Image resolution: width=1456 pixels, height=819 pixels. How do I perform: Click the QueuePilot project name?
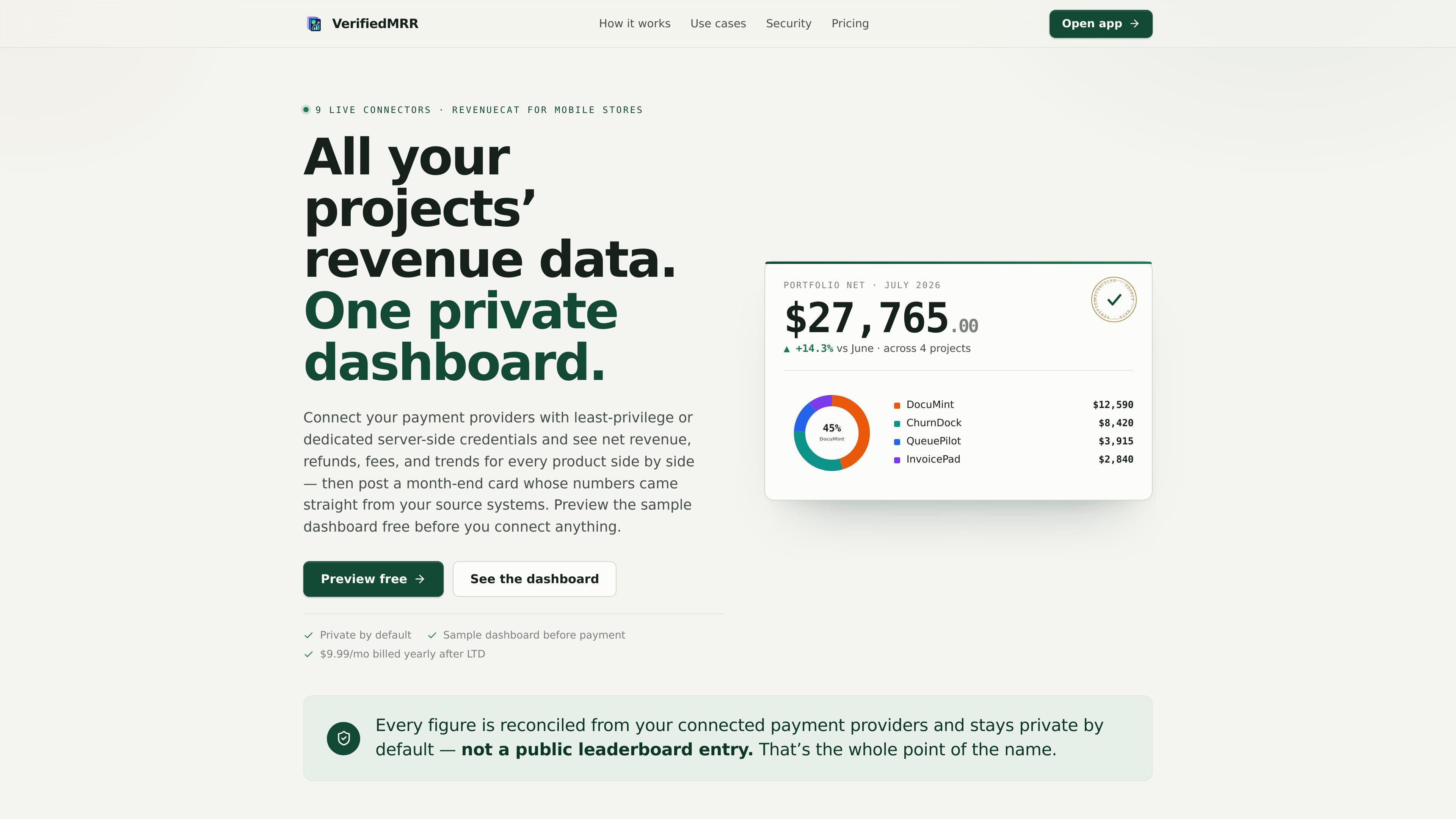[933, 441]
